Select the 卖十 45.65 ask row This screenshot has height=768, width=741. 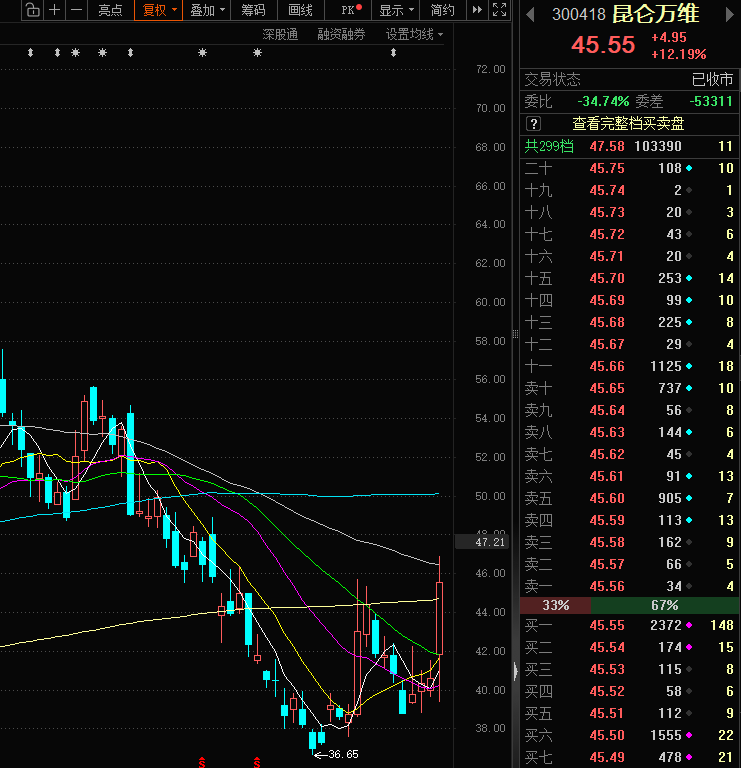629,388
